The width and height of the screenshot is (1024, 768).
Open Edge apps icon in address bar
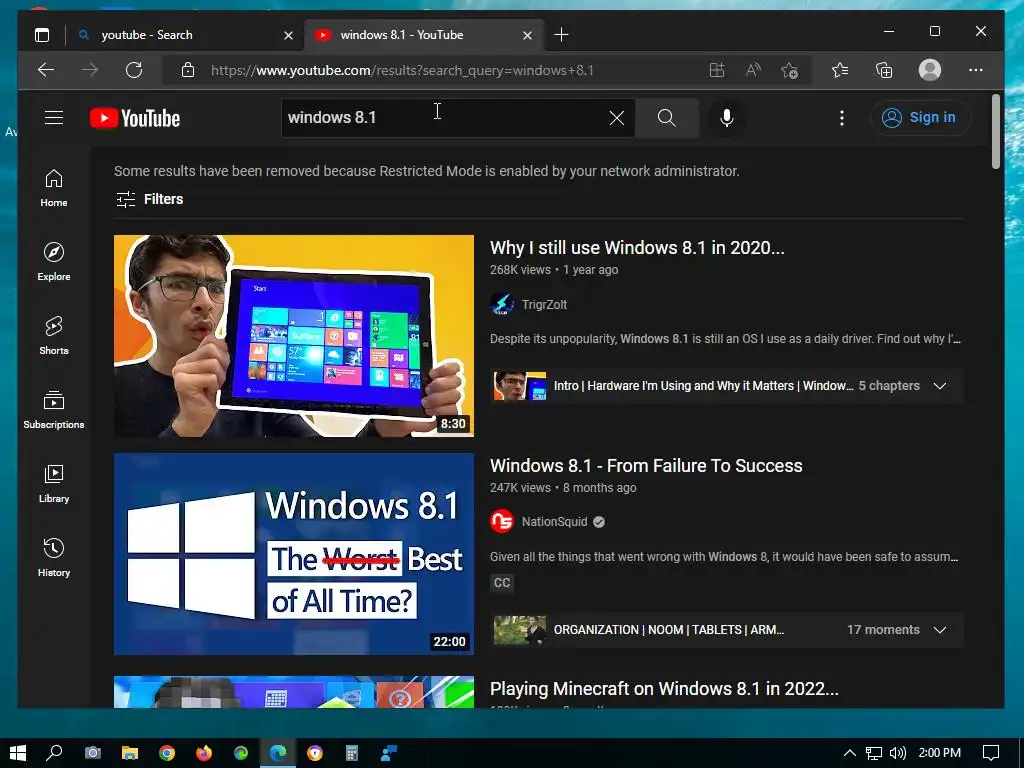tap(717, 70)
